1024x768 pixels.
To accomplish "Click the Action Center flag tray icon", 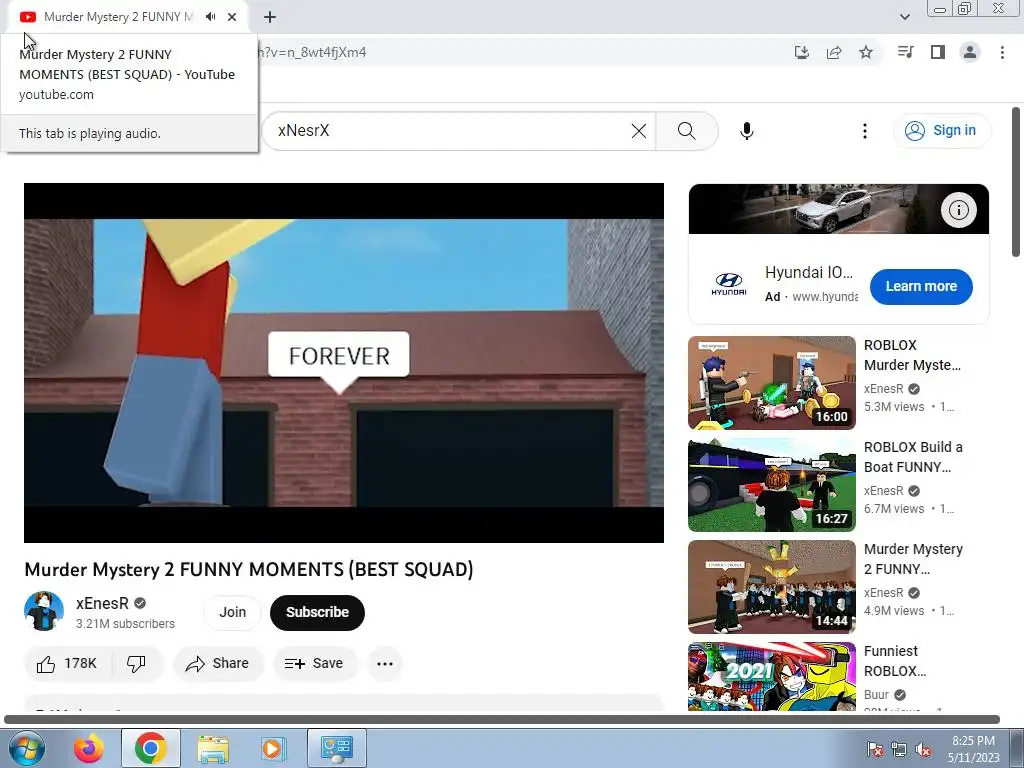I will pos(874,749).
